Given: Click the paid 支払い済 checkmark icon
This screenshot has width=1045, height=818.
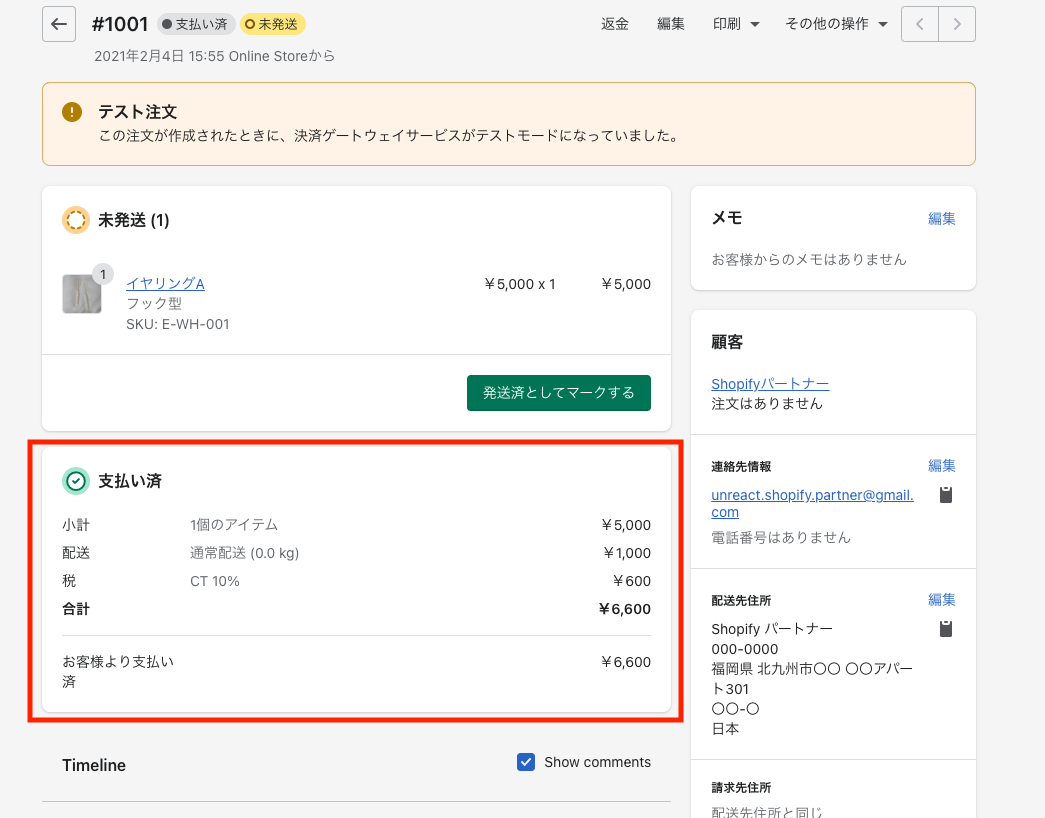Looking at the screenshot, I should [76, 481].
